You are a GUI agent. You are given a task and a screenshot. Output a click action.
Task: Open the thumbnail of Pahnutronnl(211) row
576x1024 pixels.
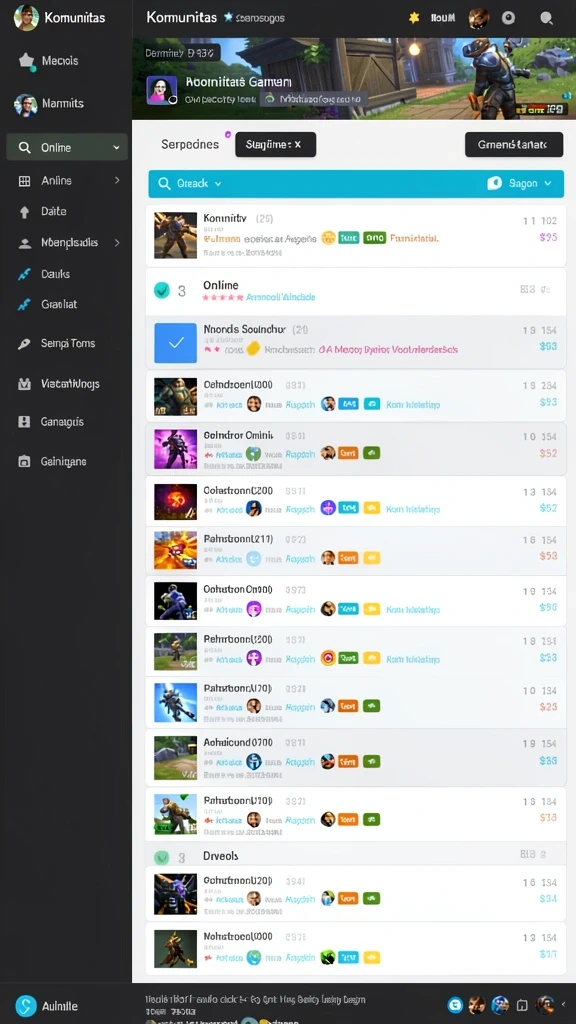click(x=175, y=550)
